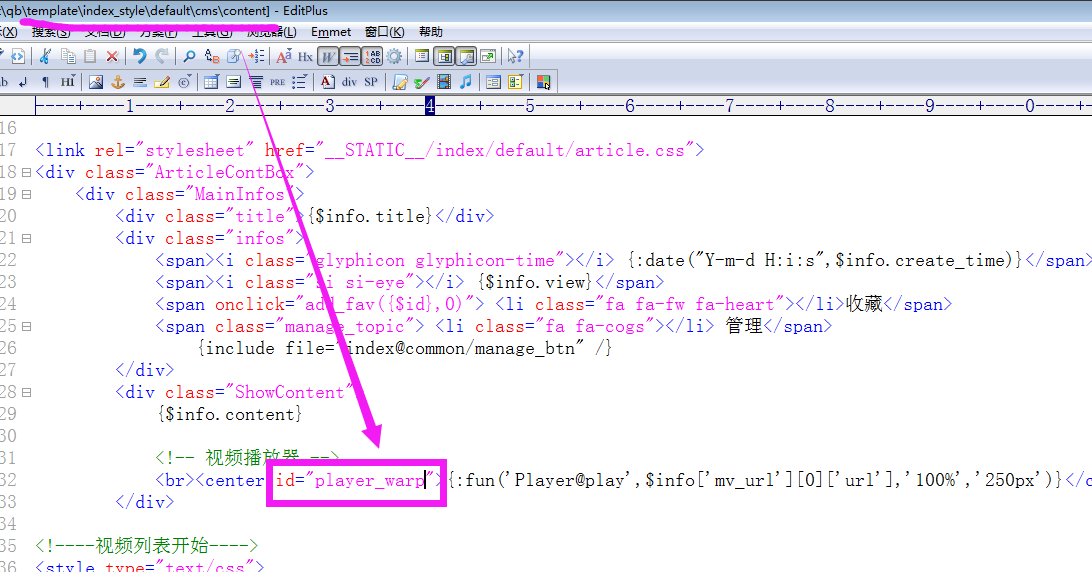Undo the last edit
Image resolution: width=1092 pixels, height=572 pixels.
139,56
